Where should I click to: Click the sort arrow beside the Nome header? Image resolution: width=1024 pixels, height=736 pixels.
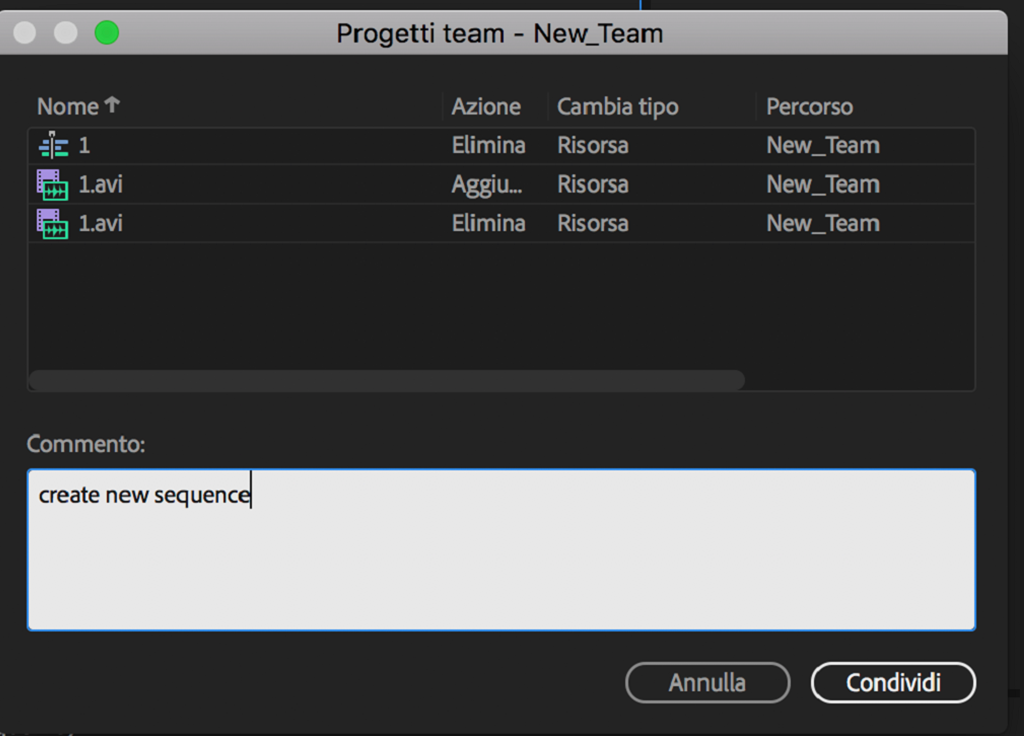(112, 105)
